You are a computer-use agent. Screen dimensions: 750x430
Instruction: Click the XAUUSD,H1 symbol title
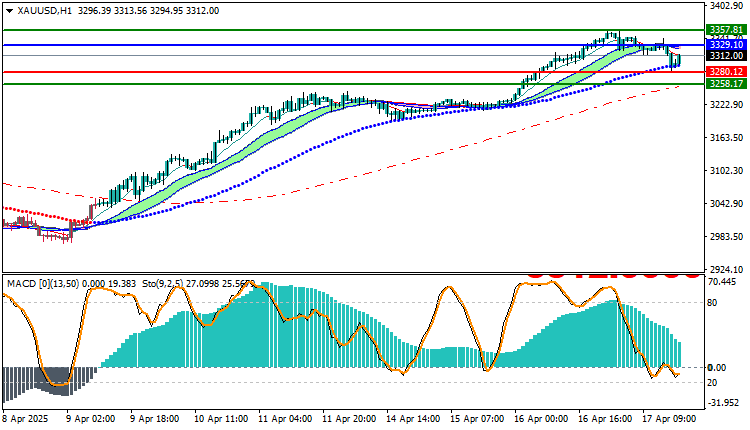44,11
